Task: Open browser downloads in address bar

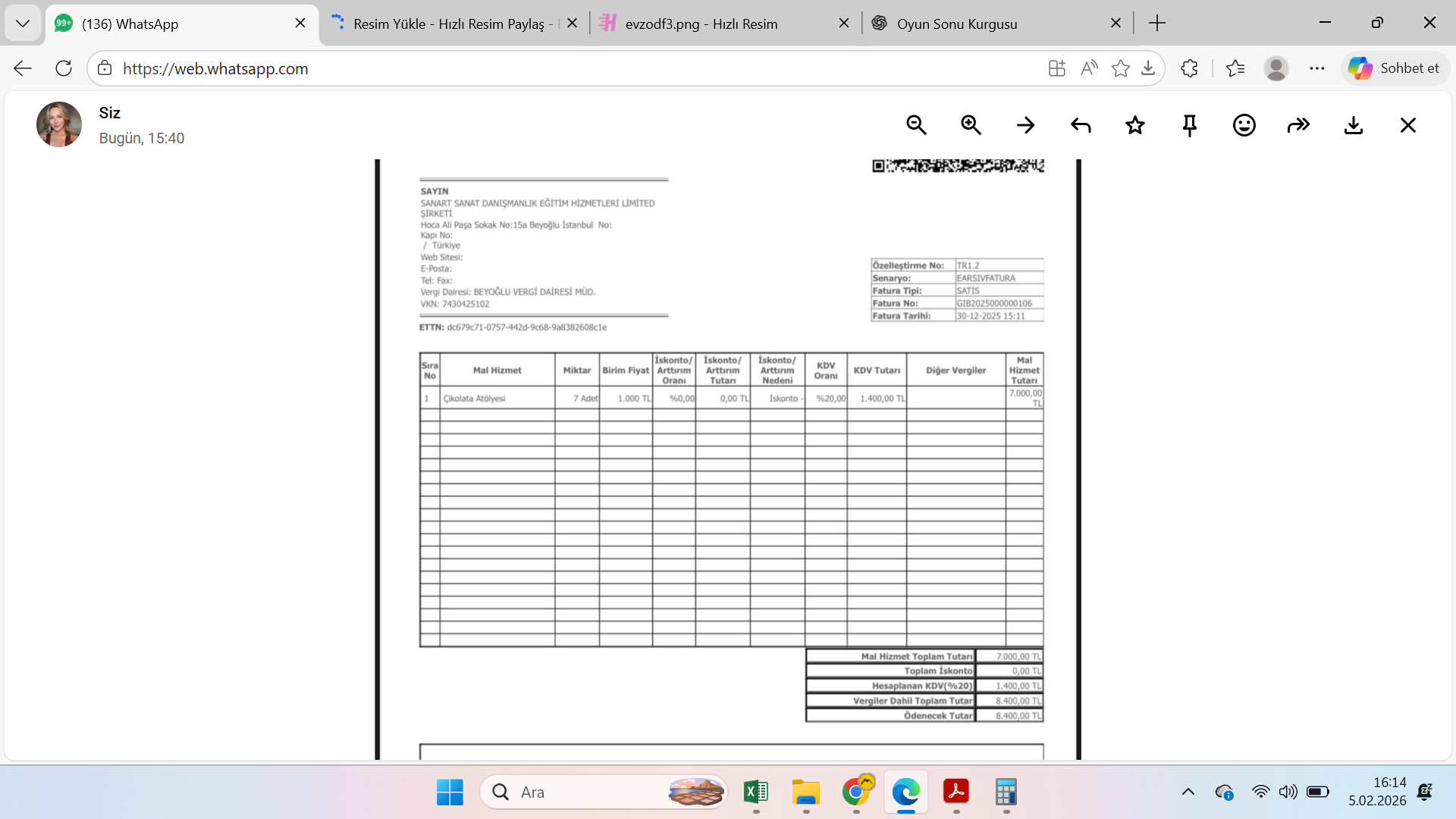Action: click(1148, 68)
